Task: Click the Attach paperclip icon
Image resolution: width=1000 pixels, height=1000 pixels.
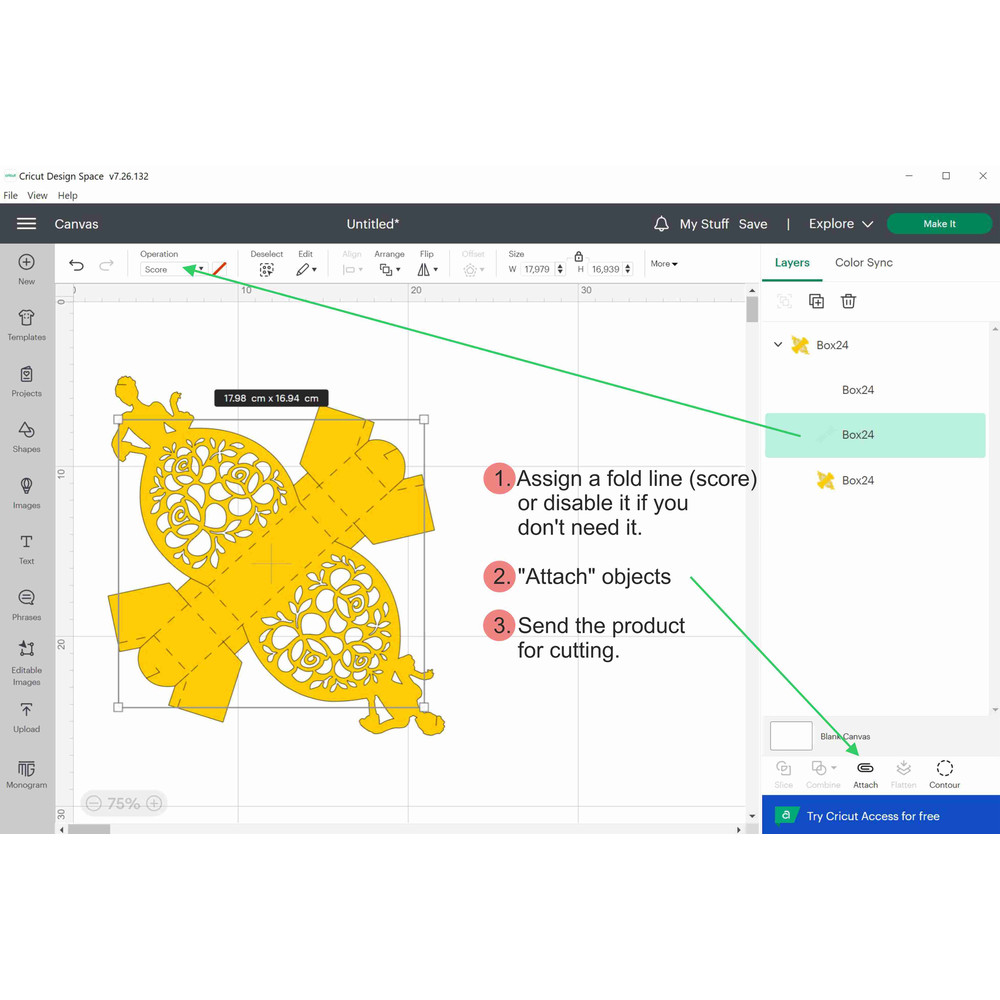Action: click(865, 769)
